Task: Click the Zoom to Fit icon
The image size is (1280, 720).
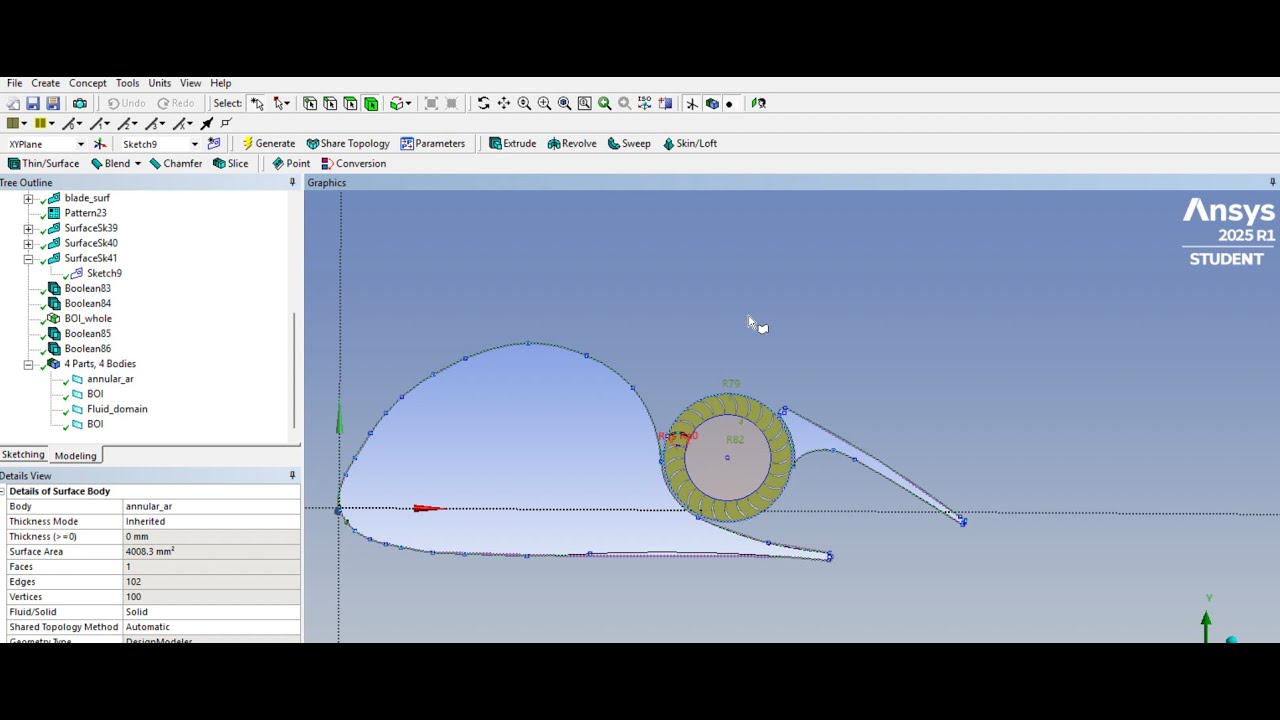Action: (564, 103)
